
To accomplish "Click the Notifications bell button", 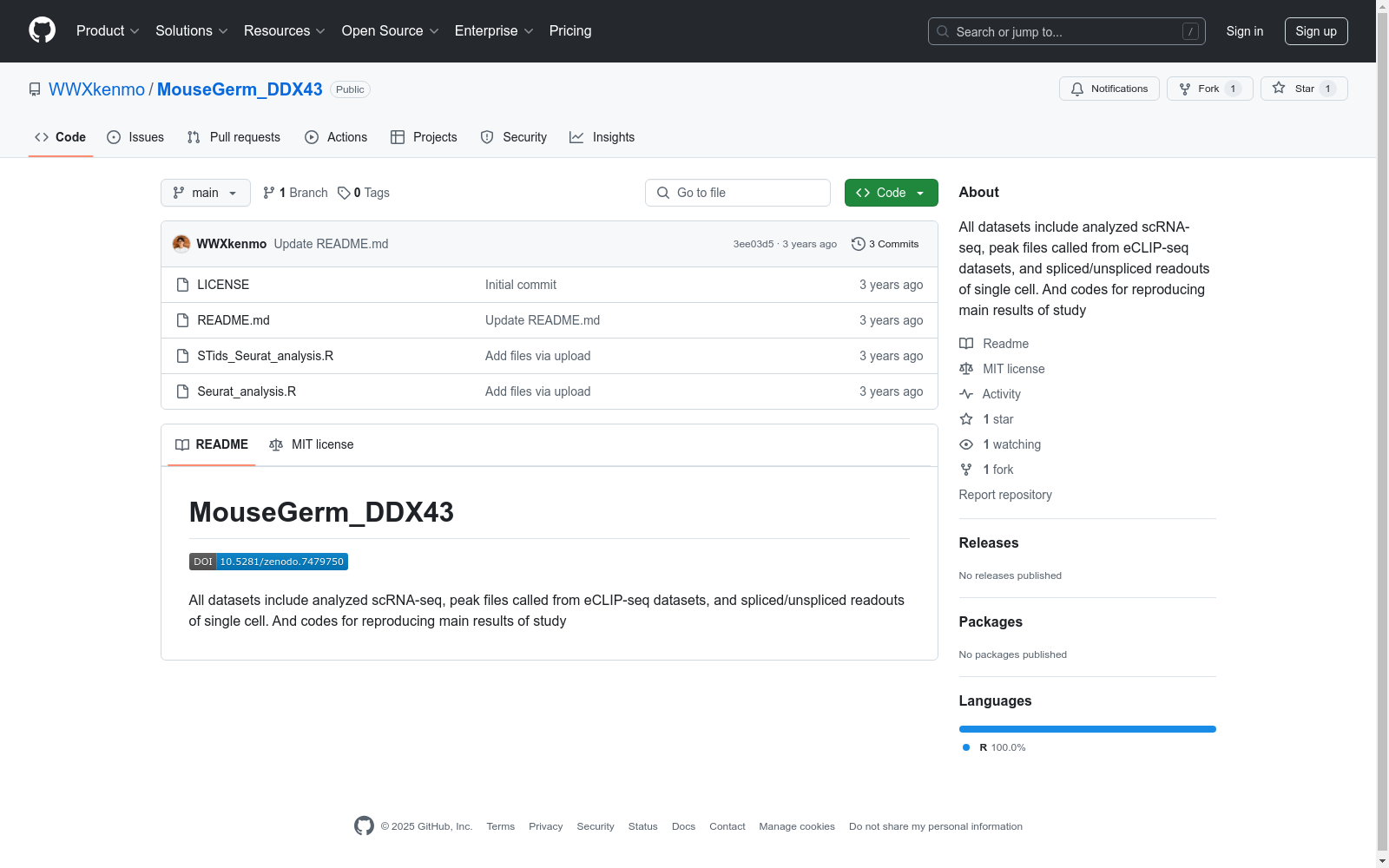I will (x=1109, y=89).
